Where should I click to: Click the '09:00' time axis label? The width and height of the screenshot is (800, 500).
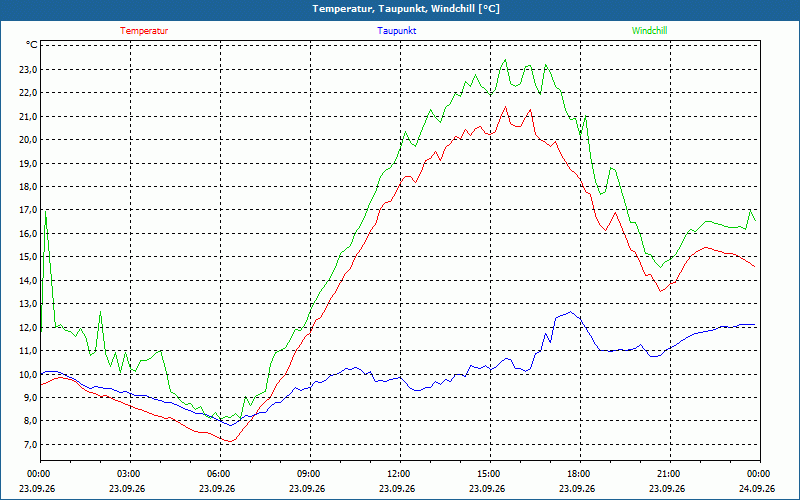point(310,474)
